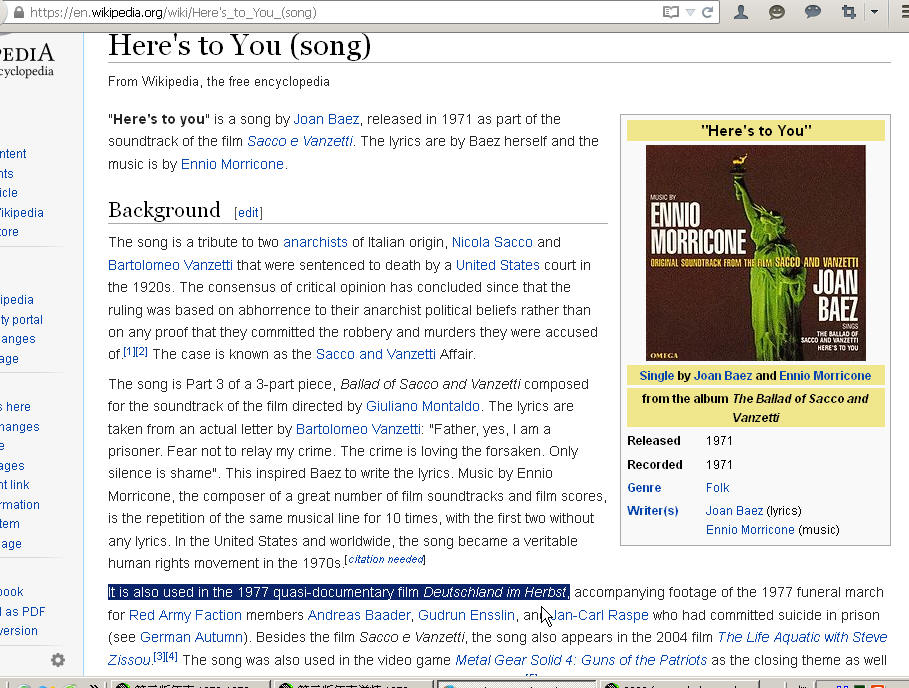The width and height of the screenshot is (909, 688).
Task: Click the 'citation needed' superscript link
Action: click(386, 559)
